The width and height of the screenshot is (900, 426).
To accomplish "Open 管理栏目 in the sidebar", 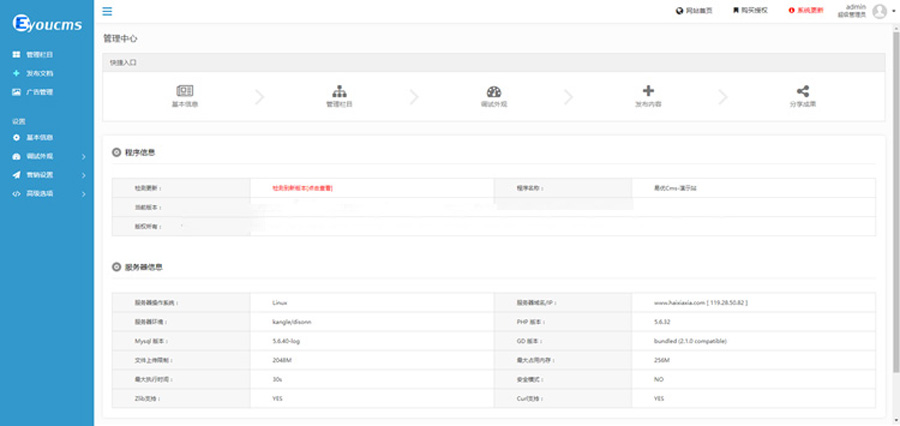I will [x=39, y=55].
